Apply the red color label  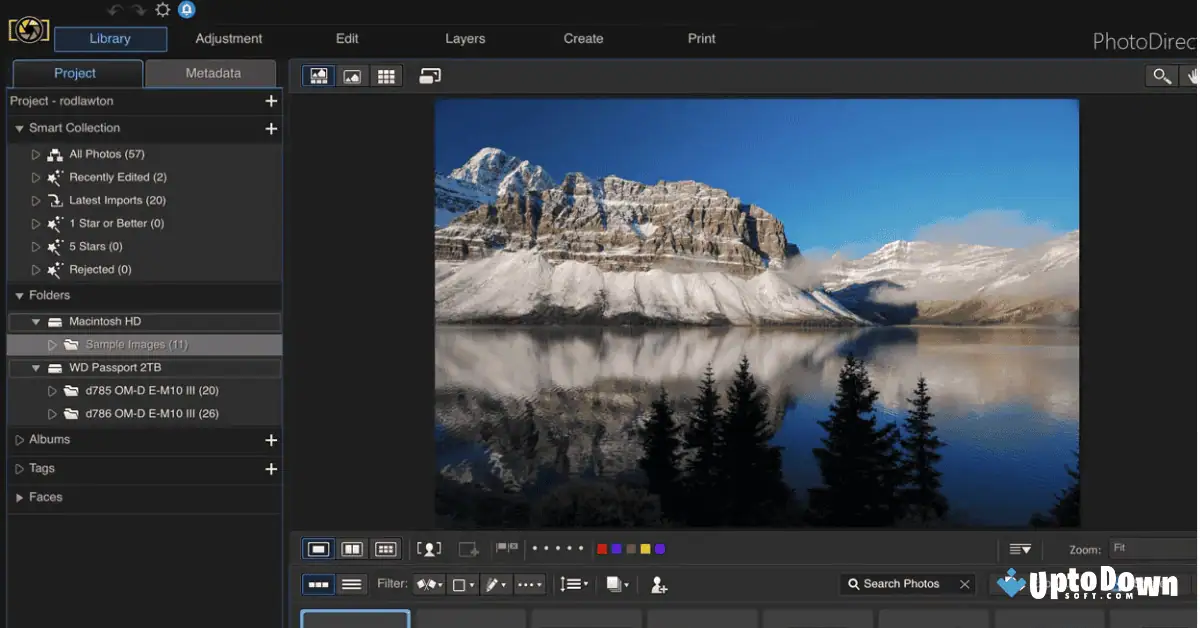click(x=601, y=548)
